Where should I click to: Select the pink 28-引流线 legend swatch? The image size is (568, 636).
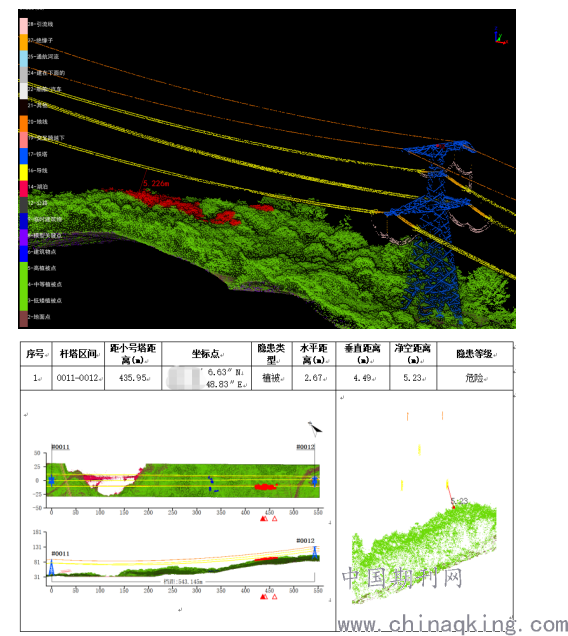point(24,26)
